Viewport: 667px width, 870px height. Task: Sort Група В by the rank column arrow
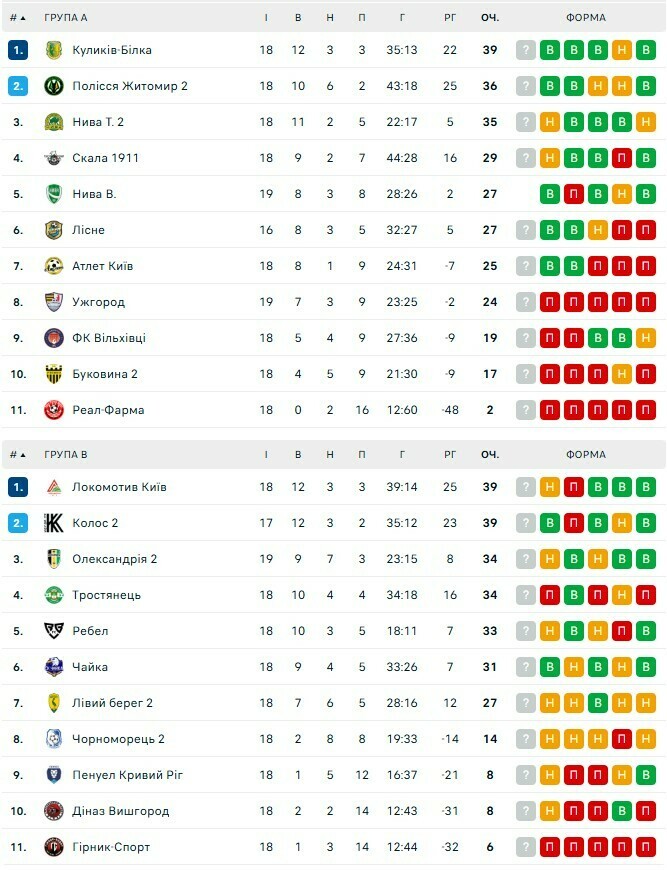[23, 455]
